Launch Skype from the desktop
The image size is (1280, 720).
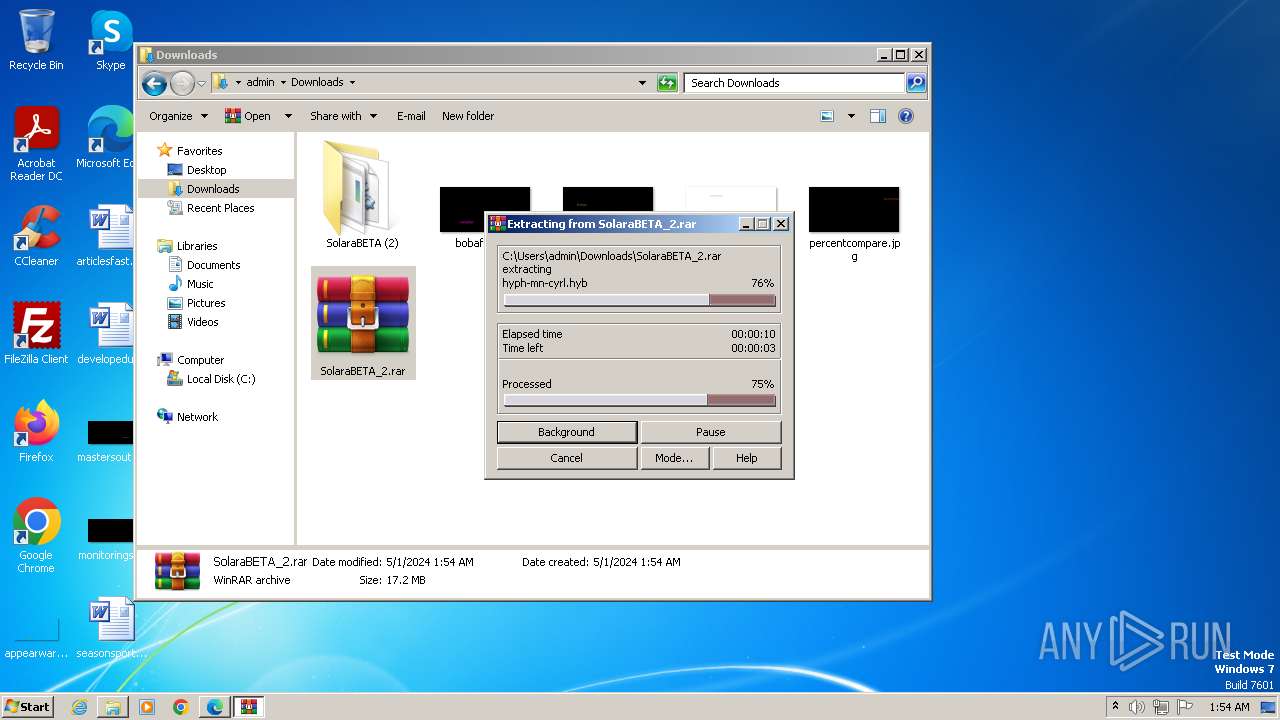coord(110,40)
